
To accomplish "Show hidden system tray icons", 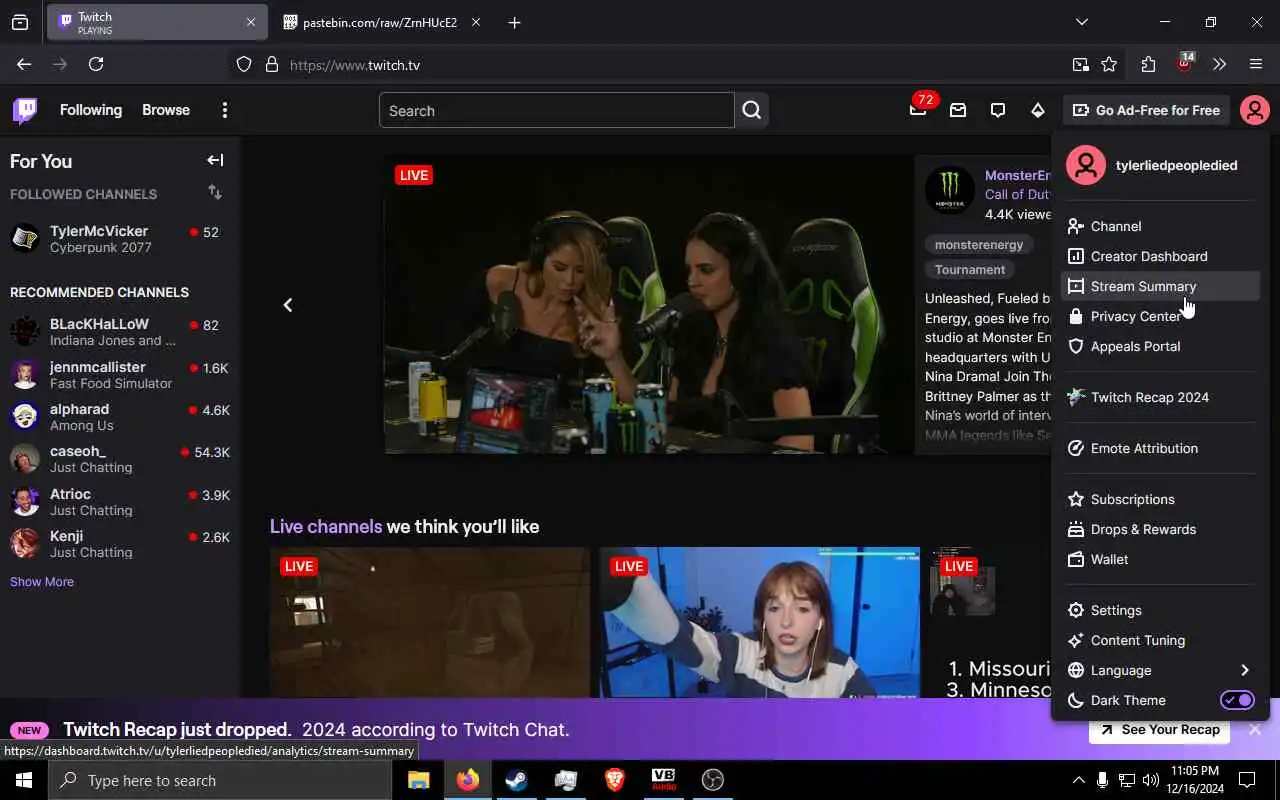I will coord(1078,780).
